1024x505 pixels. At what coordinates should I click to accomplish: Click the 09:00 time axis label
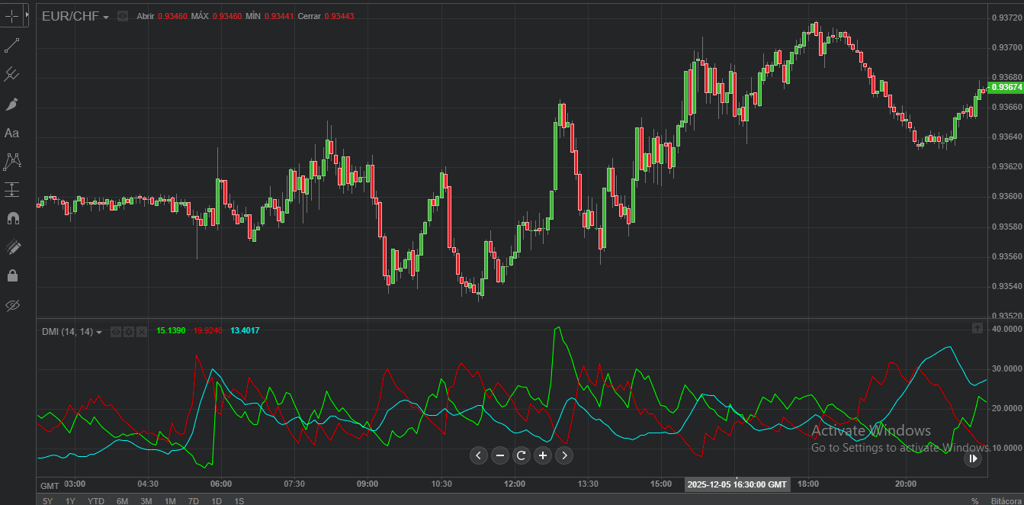tap(368, 484)
